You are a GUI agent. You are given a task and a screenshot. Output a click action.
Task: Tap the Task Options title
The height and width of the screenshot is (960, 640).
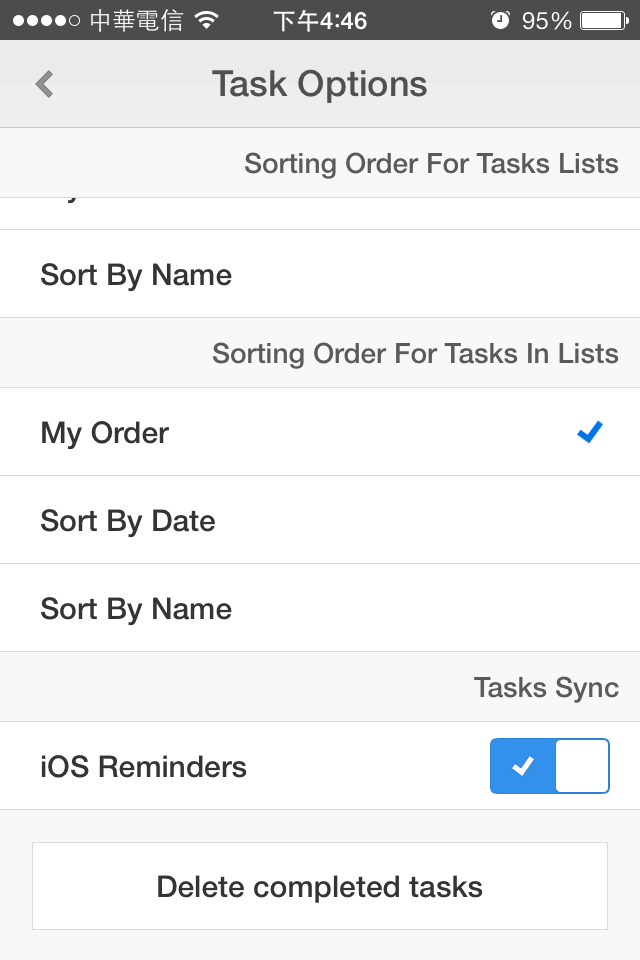tap(319, 84)
